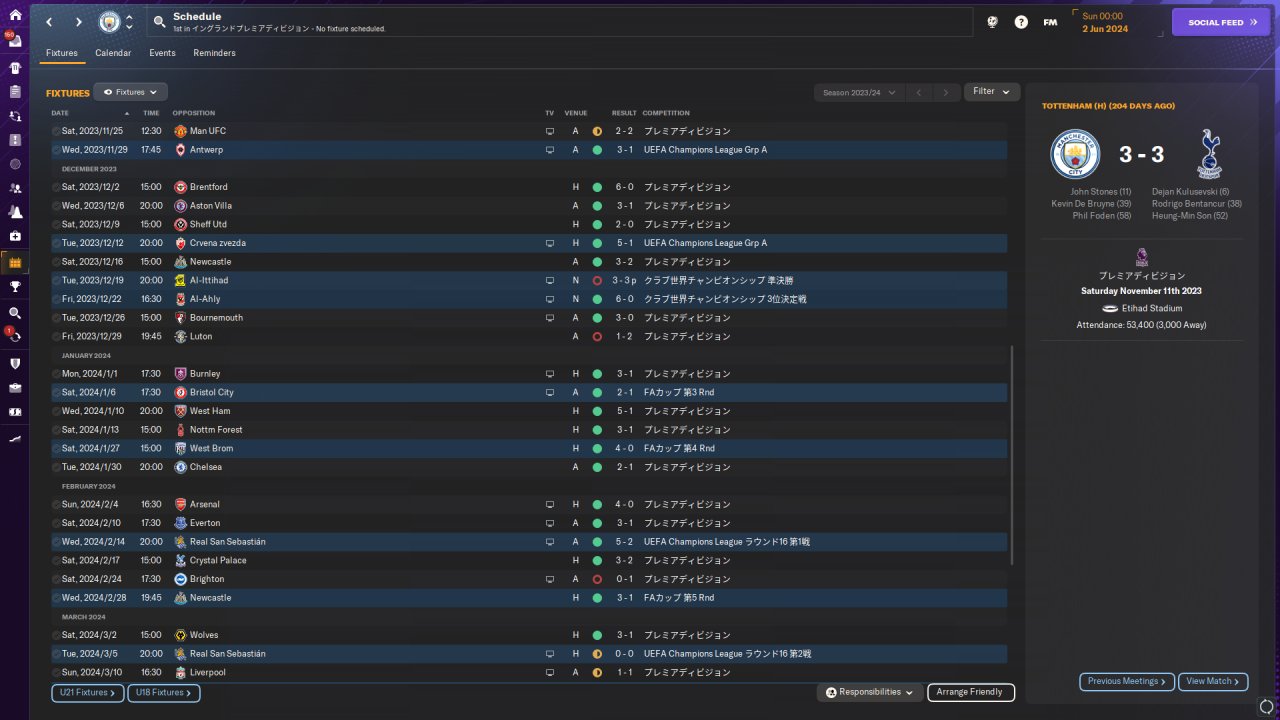The width and height of the screenshot is (1280, 720).
Task: Toggle the reminder circle on Brentford fixture
Action: point(56,187)
